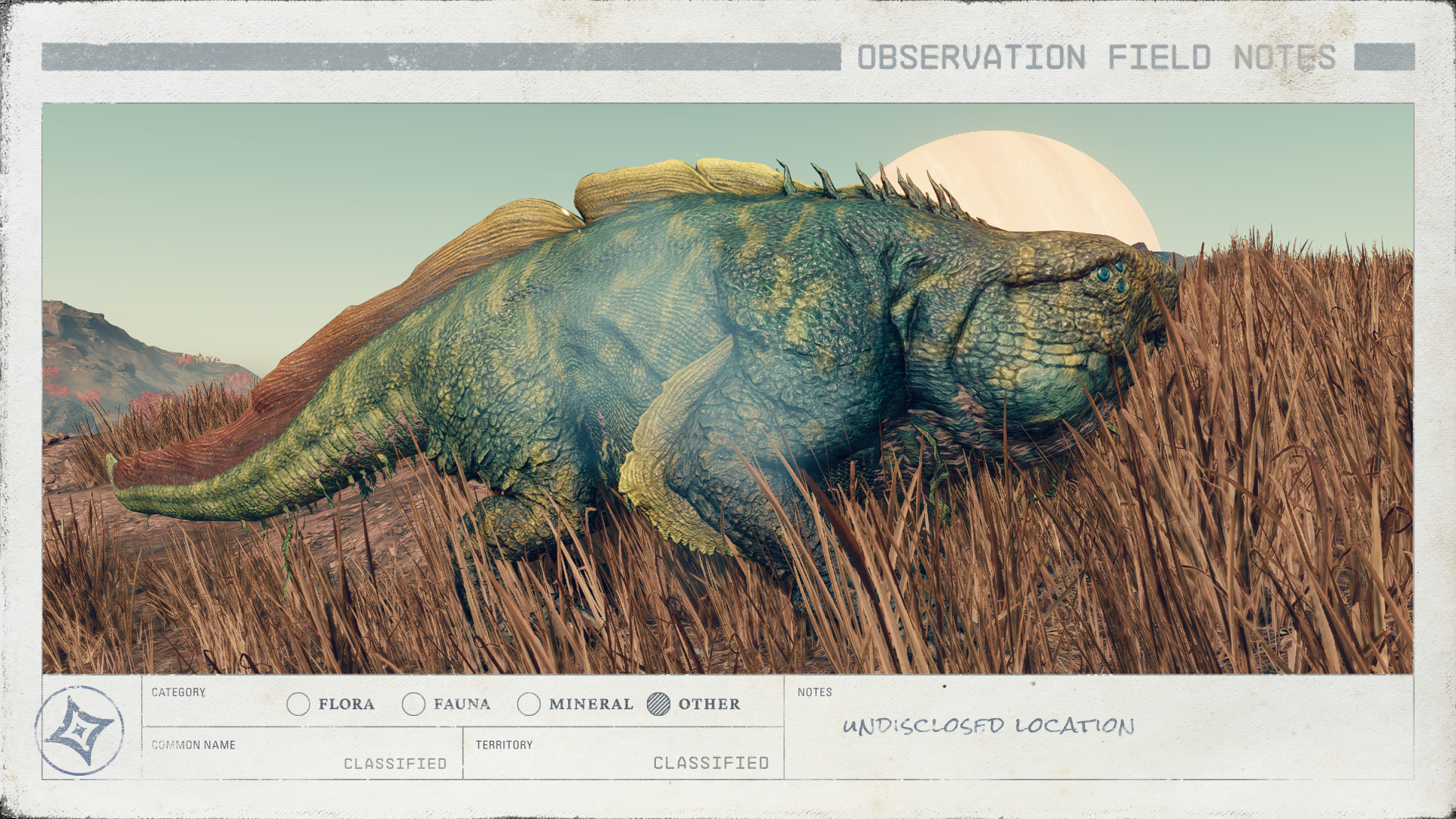Screen dimensions: 1456x819
Task: Select the Fauna category radio button
Action: pos(413,704)
